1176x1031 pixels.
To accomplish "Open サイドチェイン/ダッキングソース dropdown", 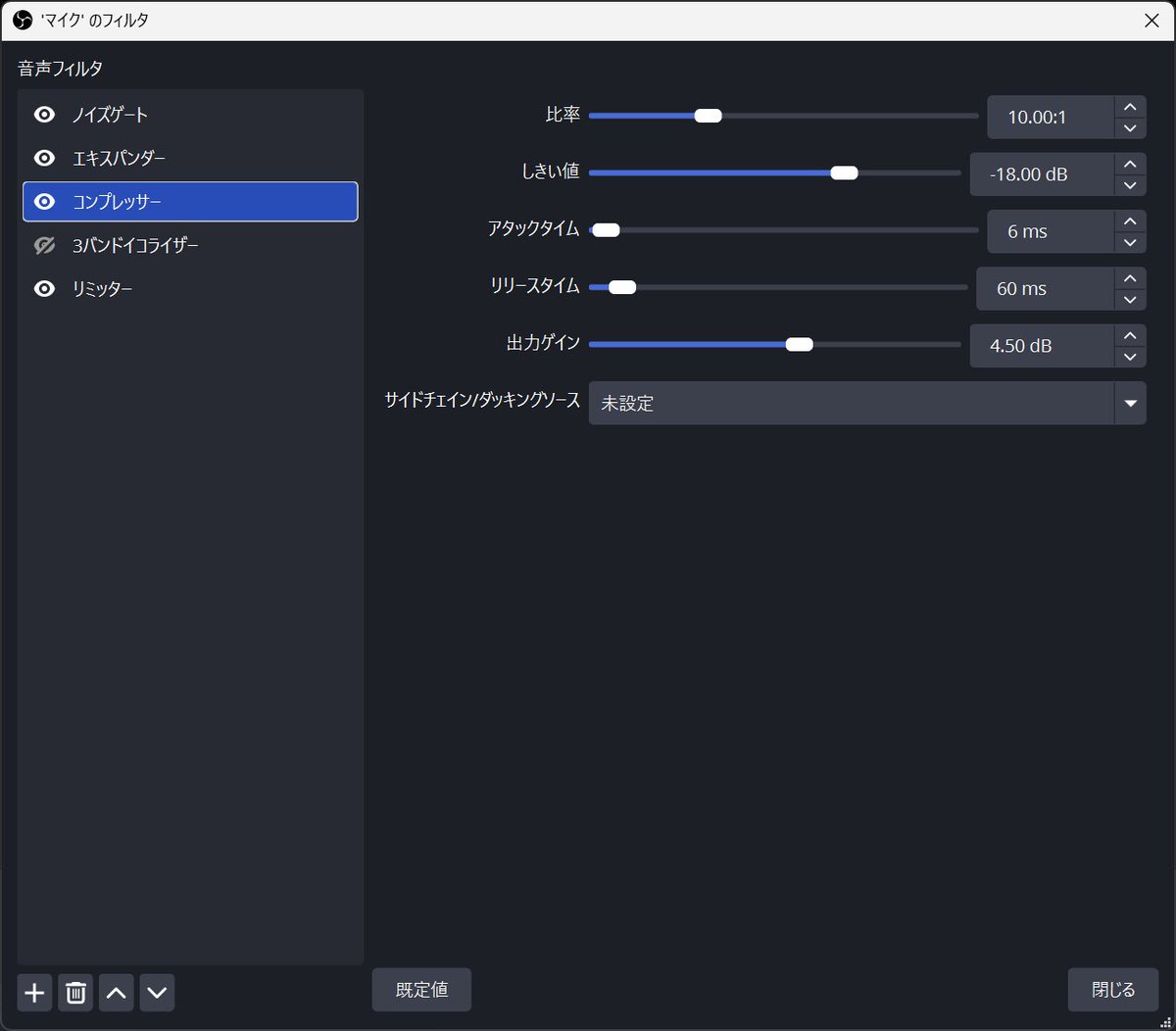I will tap(867, 403).
